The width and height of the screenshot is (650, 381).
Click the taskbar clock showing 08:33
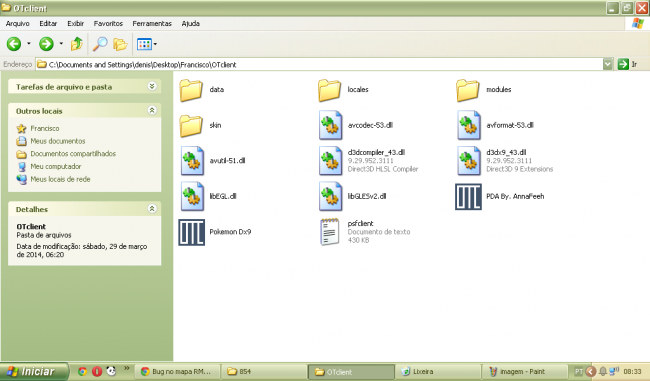tap(632, 372)
